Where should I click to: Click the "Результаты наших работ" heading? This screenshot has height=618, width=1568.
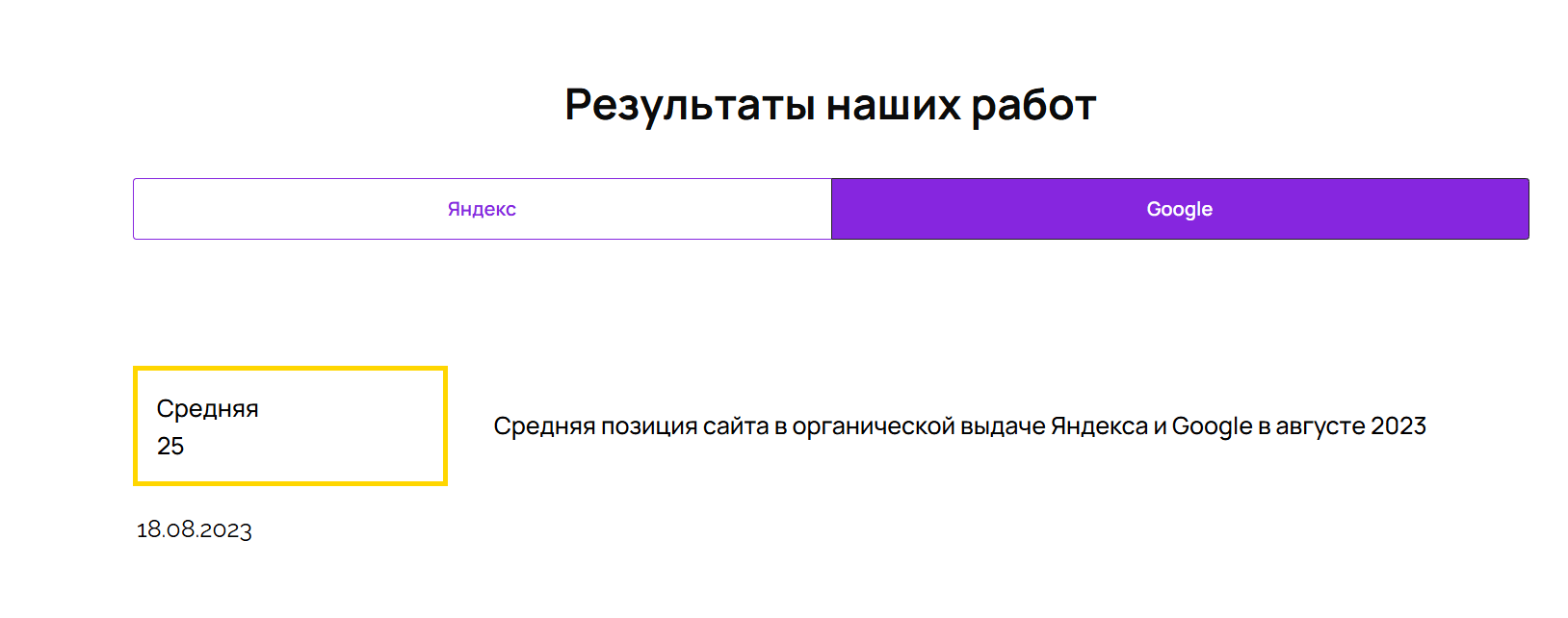tap(830, 105)
